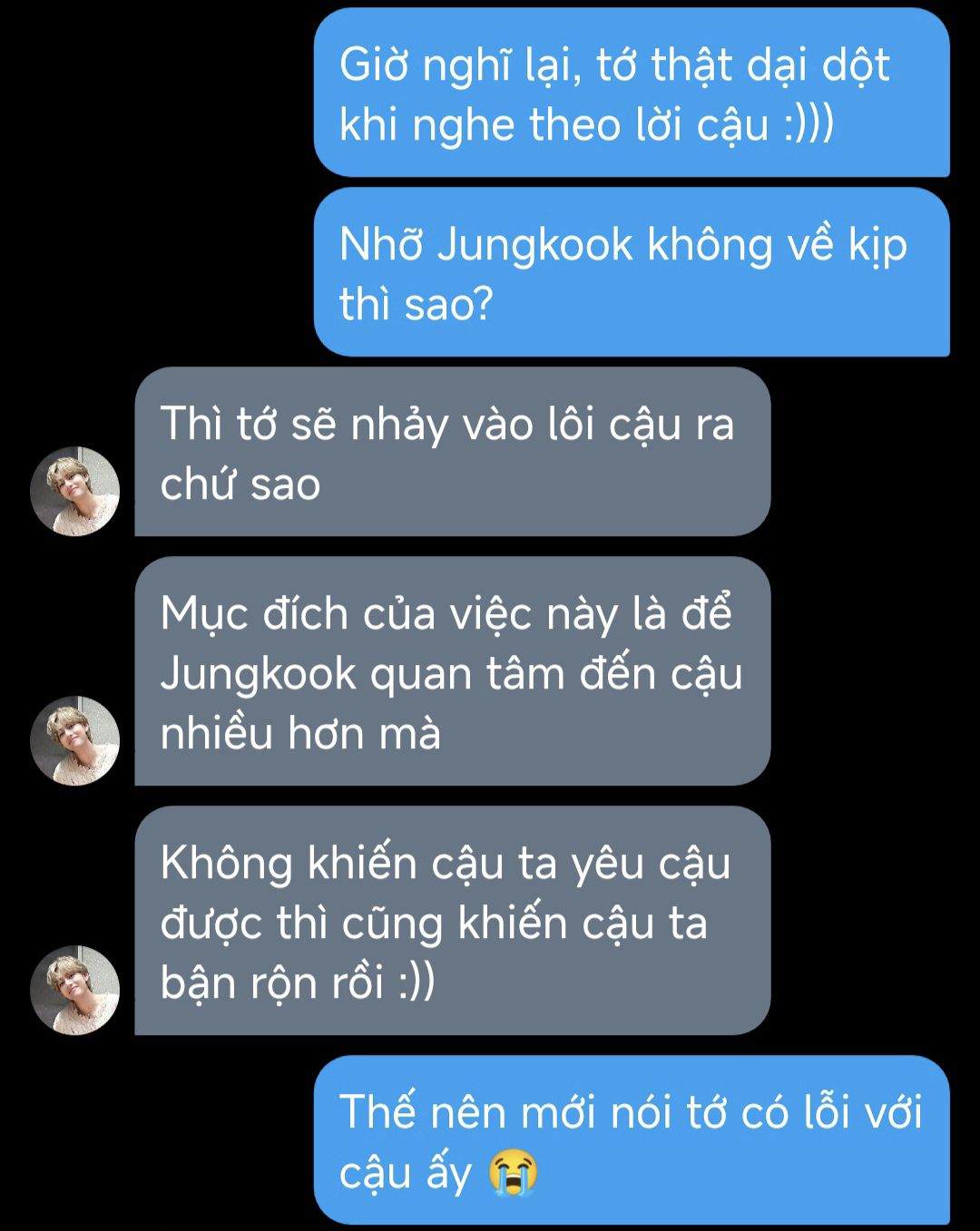Select the 'Nhỡ Jungkook không về kịp' message bubble
Viewport: 980px width, 1231px height.
click(632, 272)
